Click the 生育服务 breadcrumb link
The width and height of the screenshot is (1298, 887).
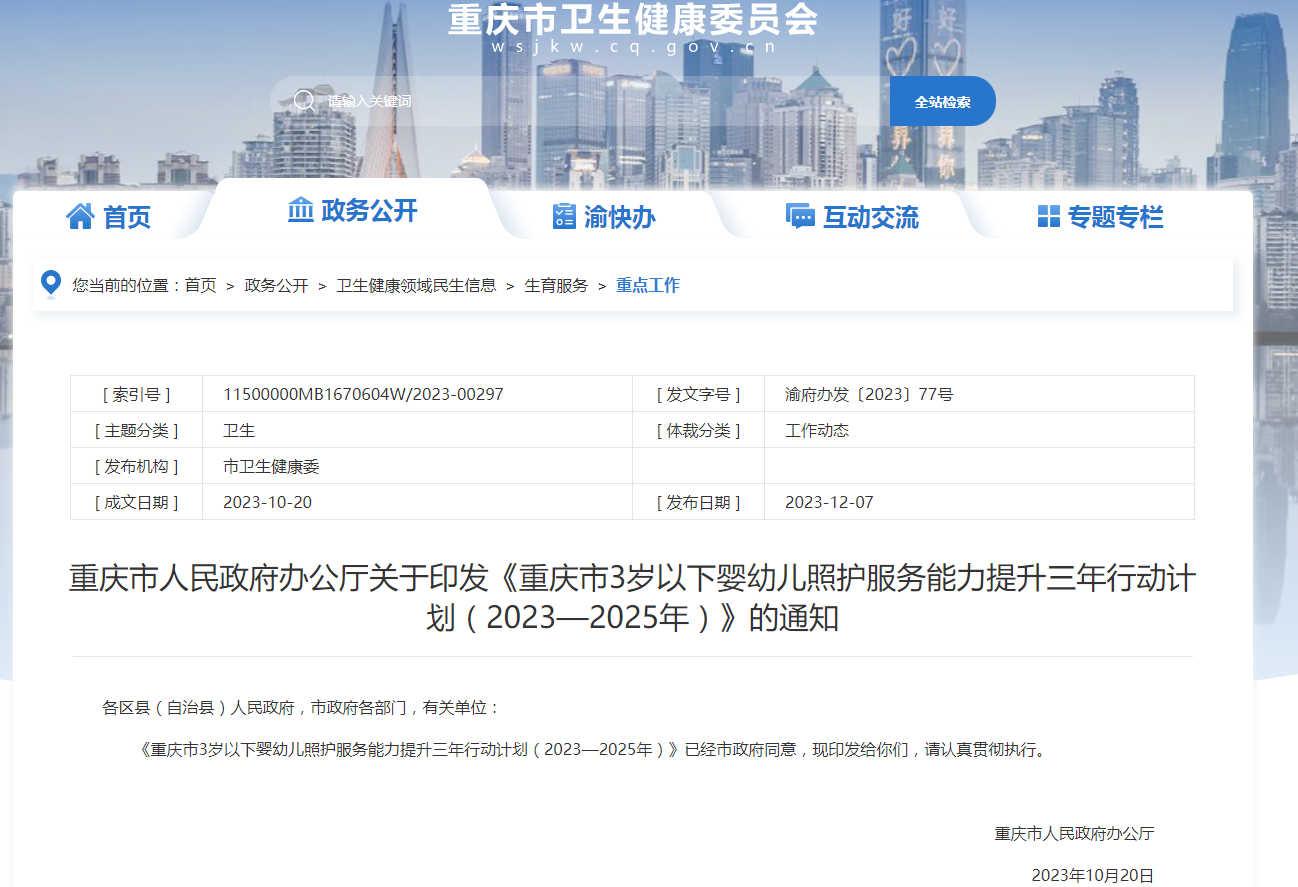(x=556, y=285)
